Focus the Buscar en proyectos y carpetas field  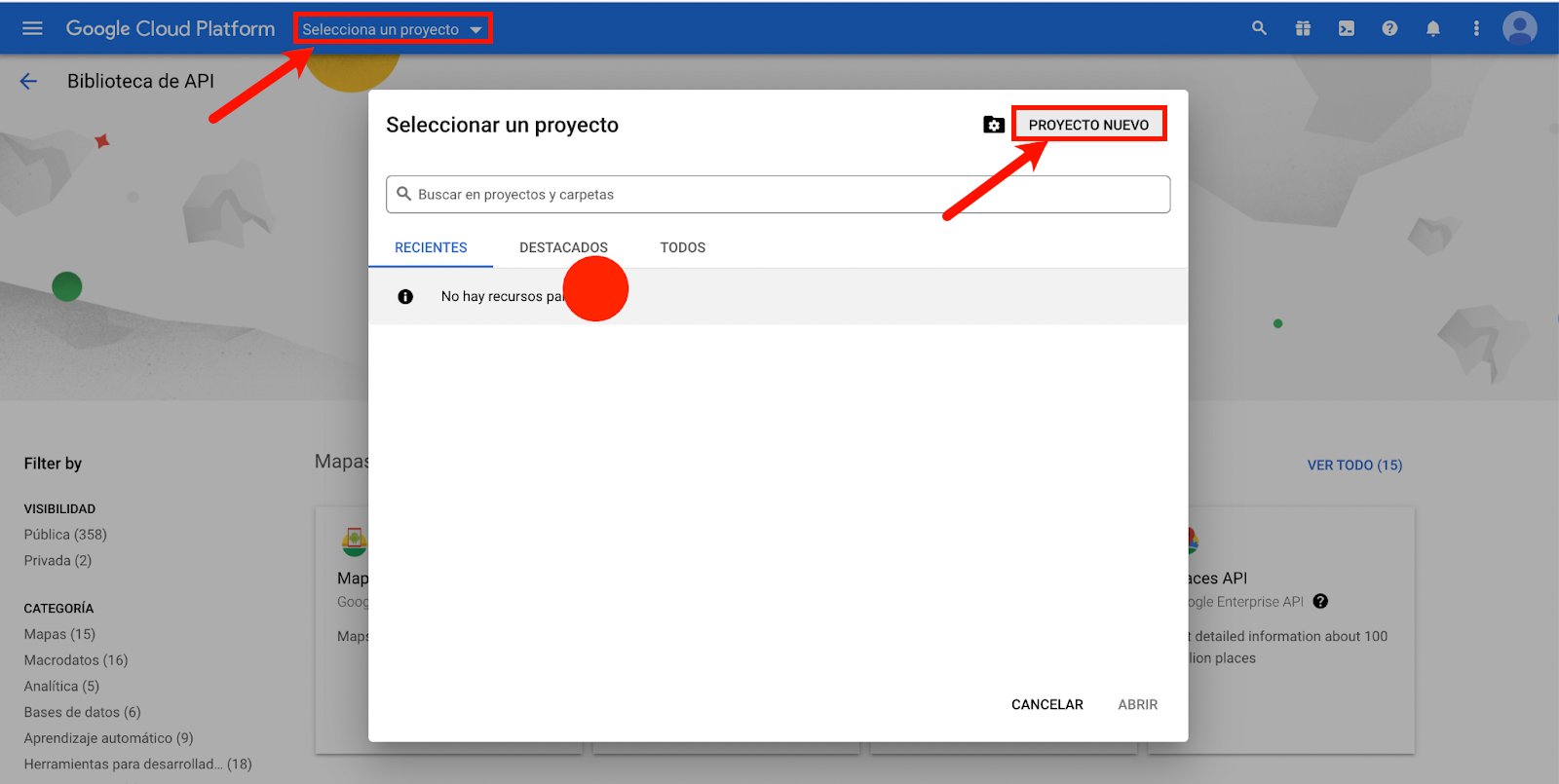pyautogui.click(x=778, y=194)
